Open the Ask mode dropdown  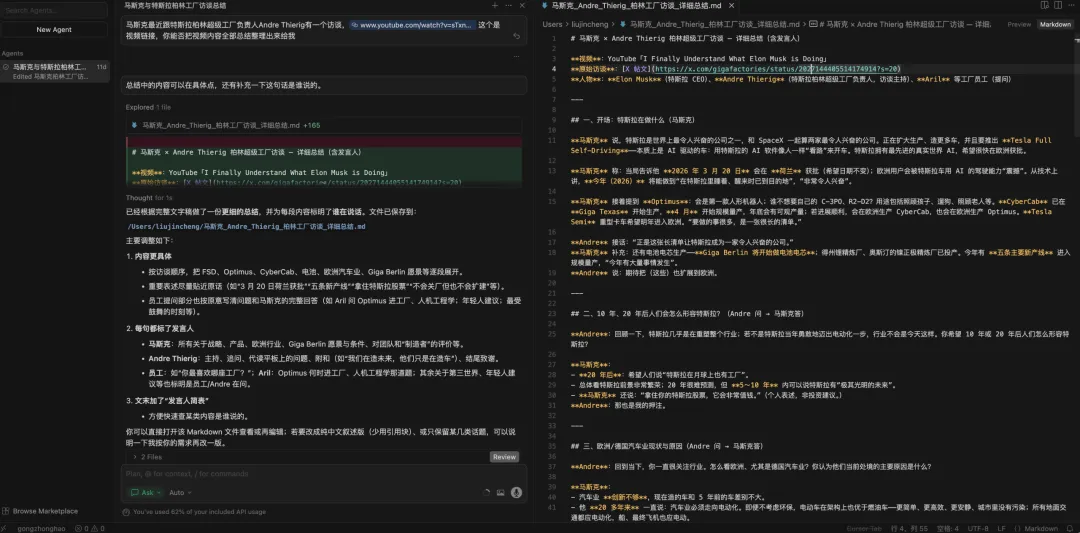point(146,492)
